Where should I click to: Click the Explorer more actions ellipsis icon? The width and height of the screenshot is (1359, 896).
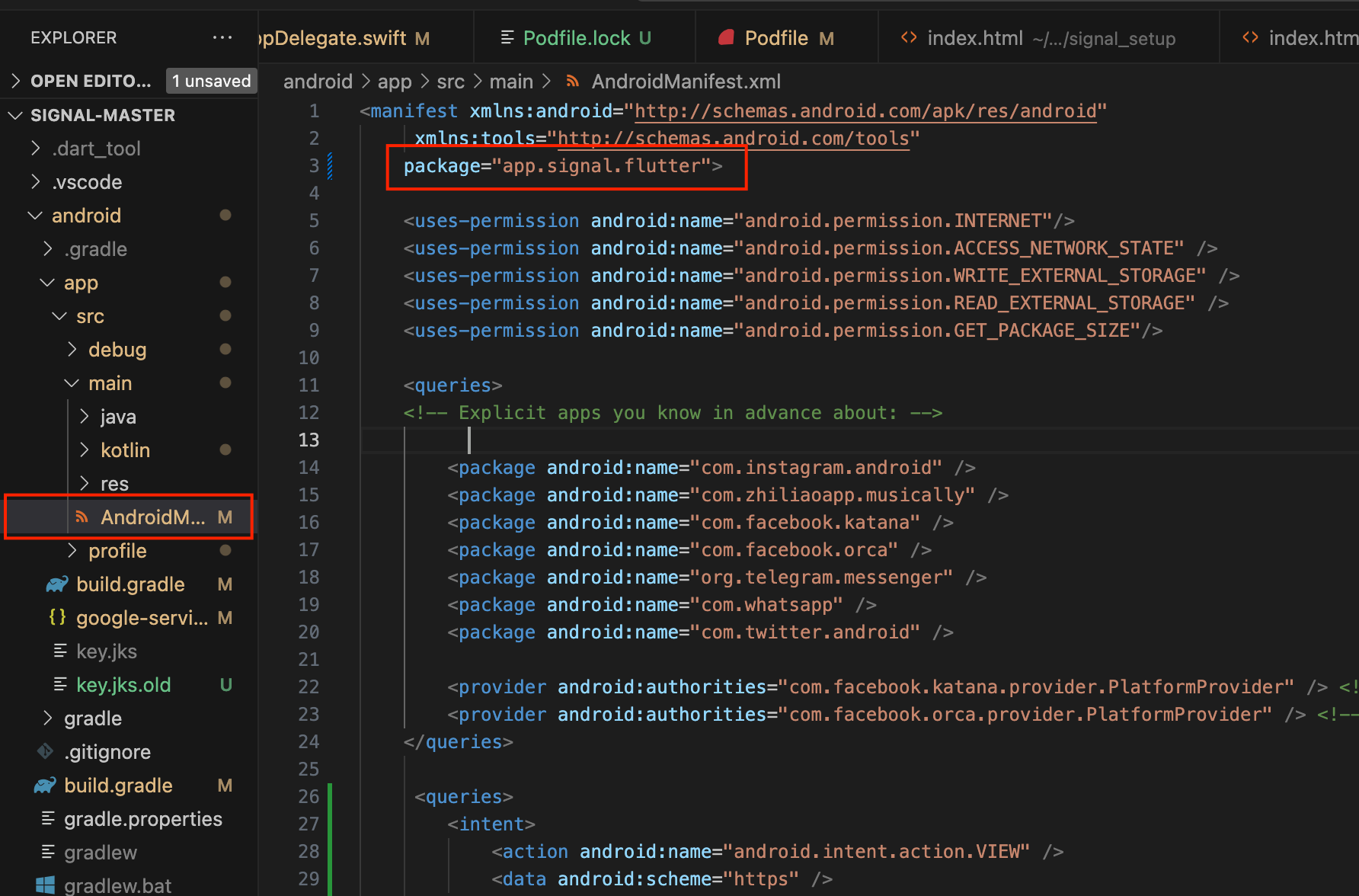pyautogui.click(x=222, y=37)
